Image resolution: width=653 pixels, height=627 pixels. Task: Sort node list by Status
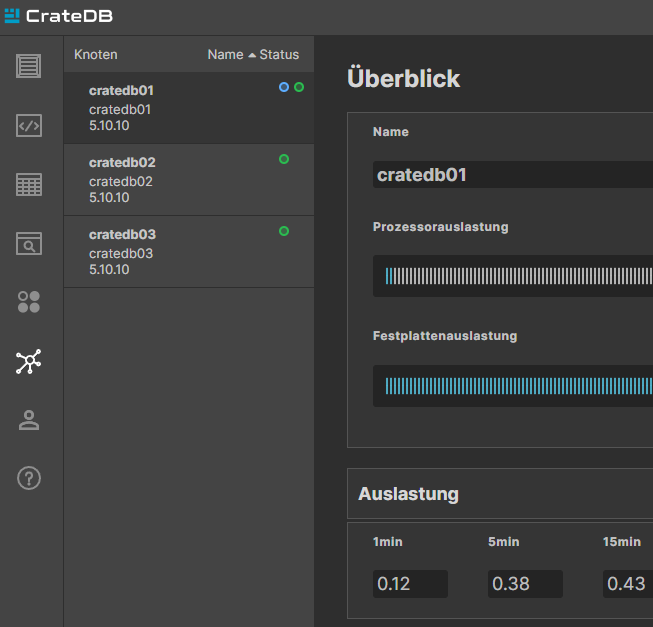pyautogui.click(x=279, y=55)
